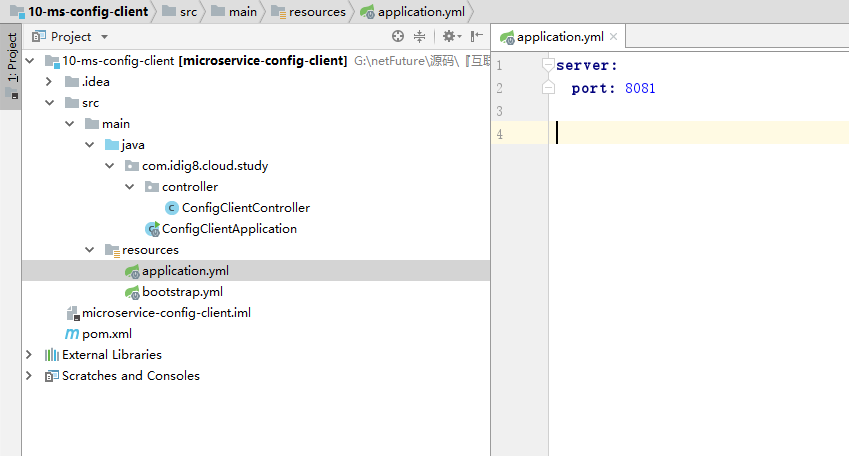Click the controller package icon
This screenshot has width=849, height=456.
pyautogui.click(x=152, y=187)
